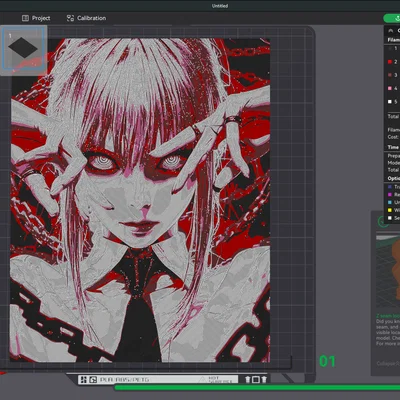Select the red filament 2 swatch
400x400 pixels.
[x=390, y=62]
